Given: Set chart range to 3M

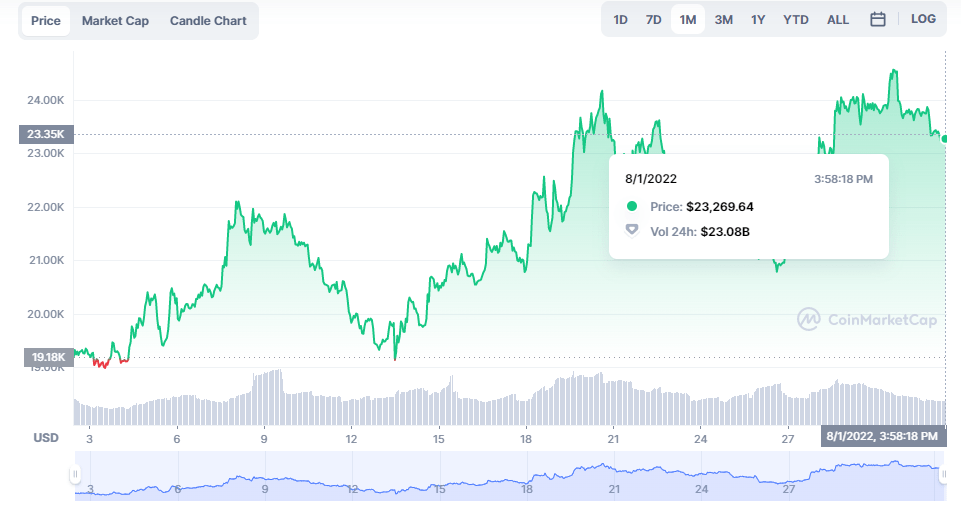Looking at the screenshot, I should click(x=723, y=20).
